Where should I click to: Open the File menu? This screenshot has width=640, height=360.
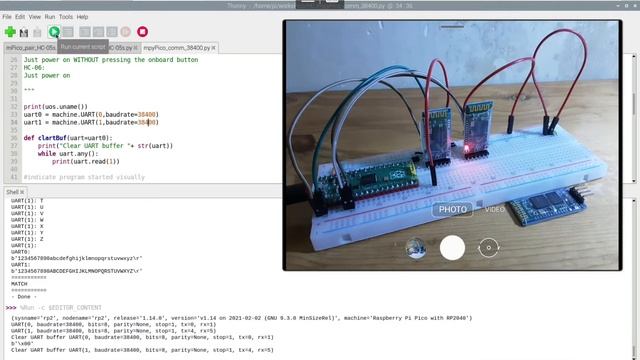(x=7, y=17)
